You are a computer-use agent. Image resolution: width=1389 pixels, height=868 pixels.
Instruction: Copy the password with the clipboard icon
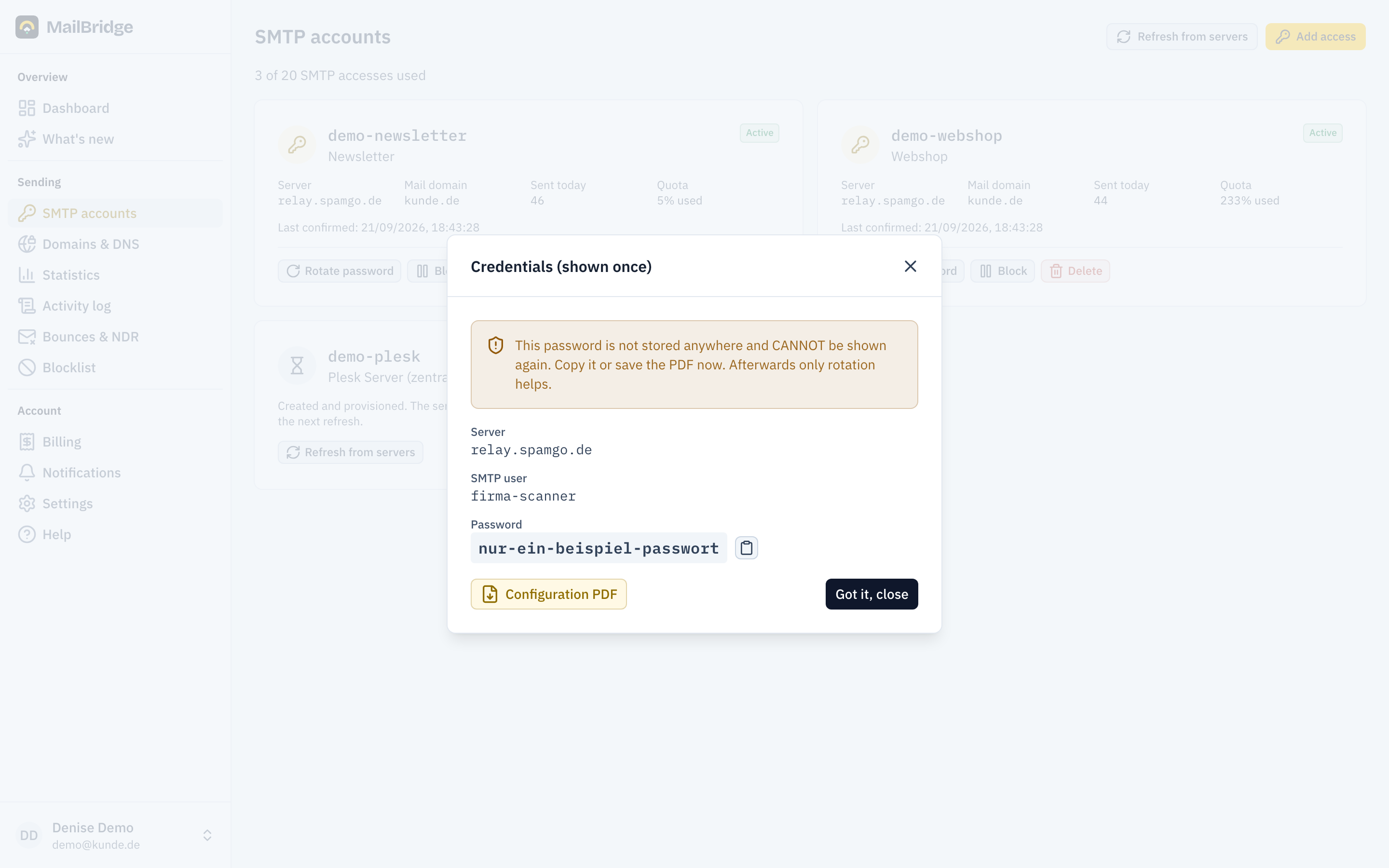click(746, 548)
